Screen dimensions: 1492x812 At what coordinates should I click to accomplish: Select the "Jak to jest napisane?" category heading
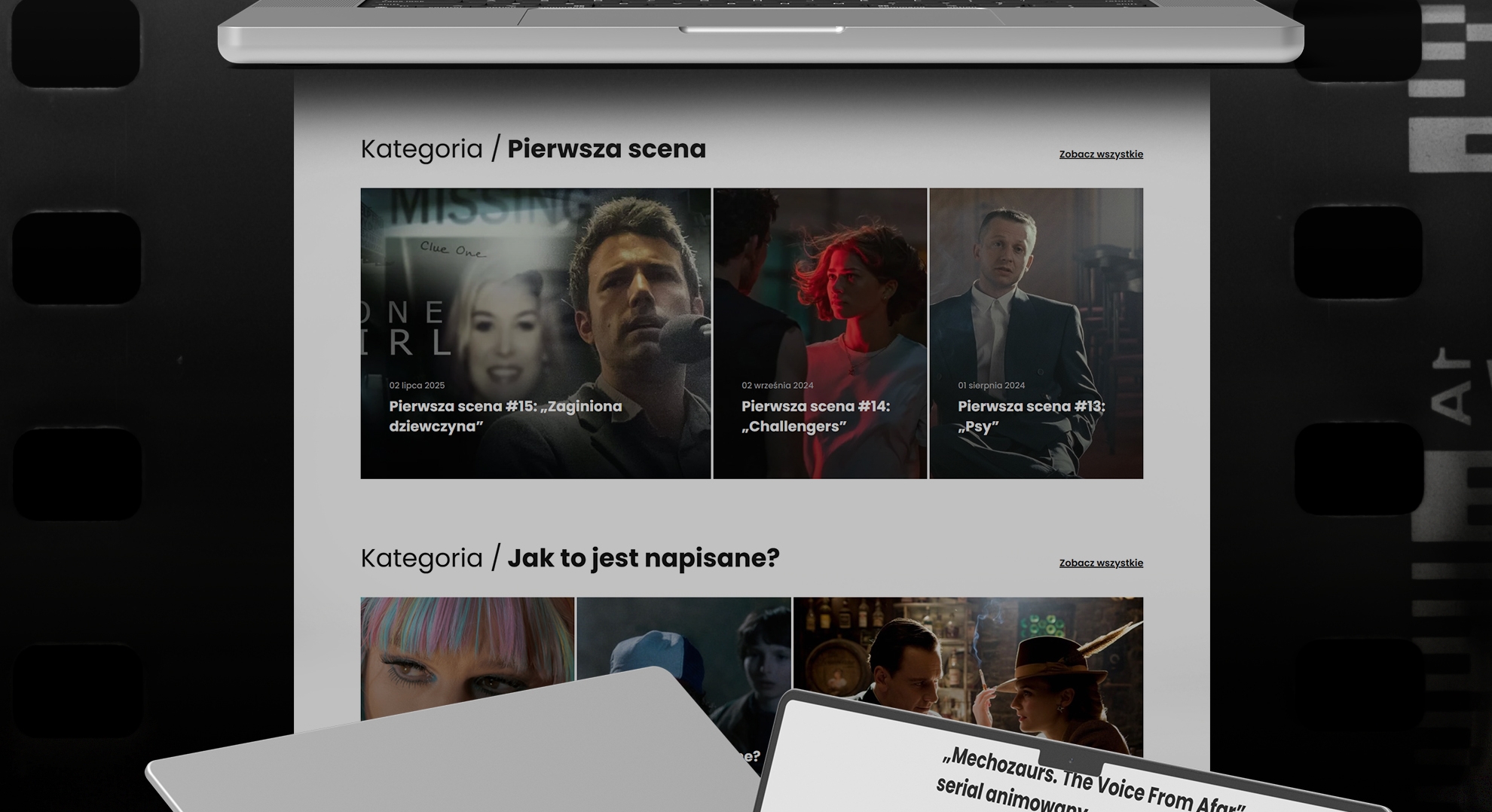(x=643, y=558)
